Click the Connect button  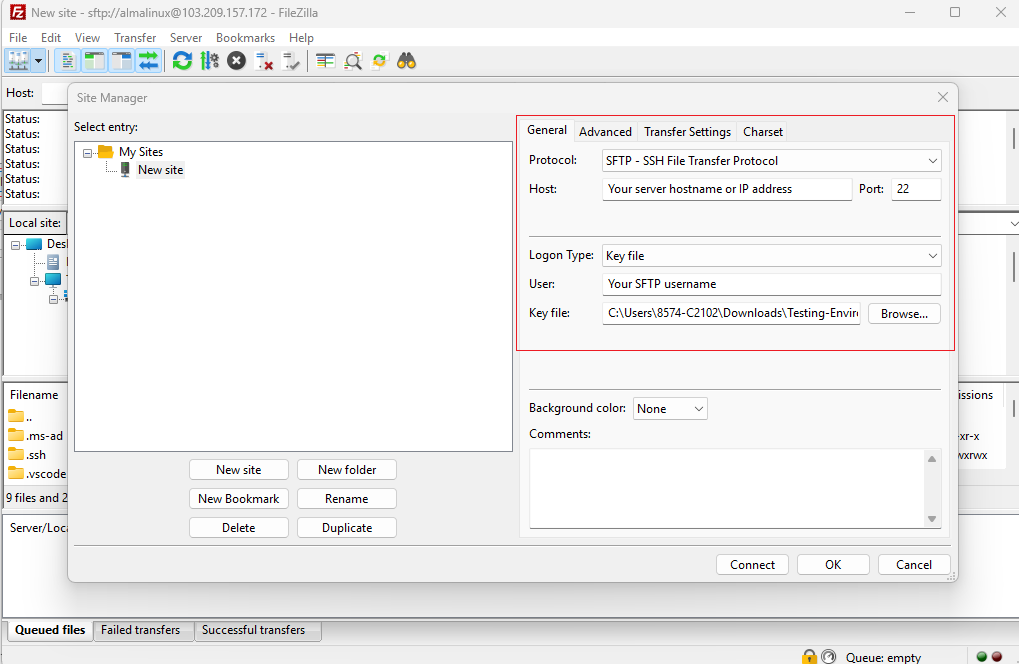click(753, 565)
